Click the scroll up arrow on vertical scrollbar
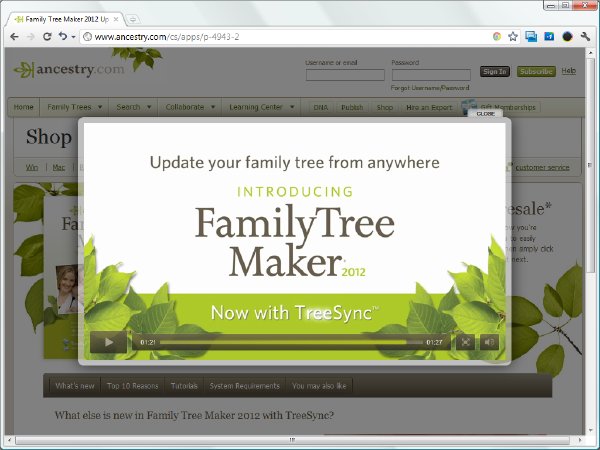Image resolution: width=600 pixels, height=450 pixels. pyautogui.click(x=590, y=52)
